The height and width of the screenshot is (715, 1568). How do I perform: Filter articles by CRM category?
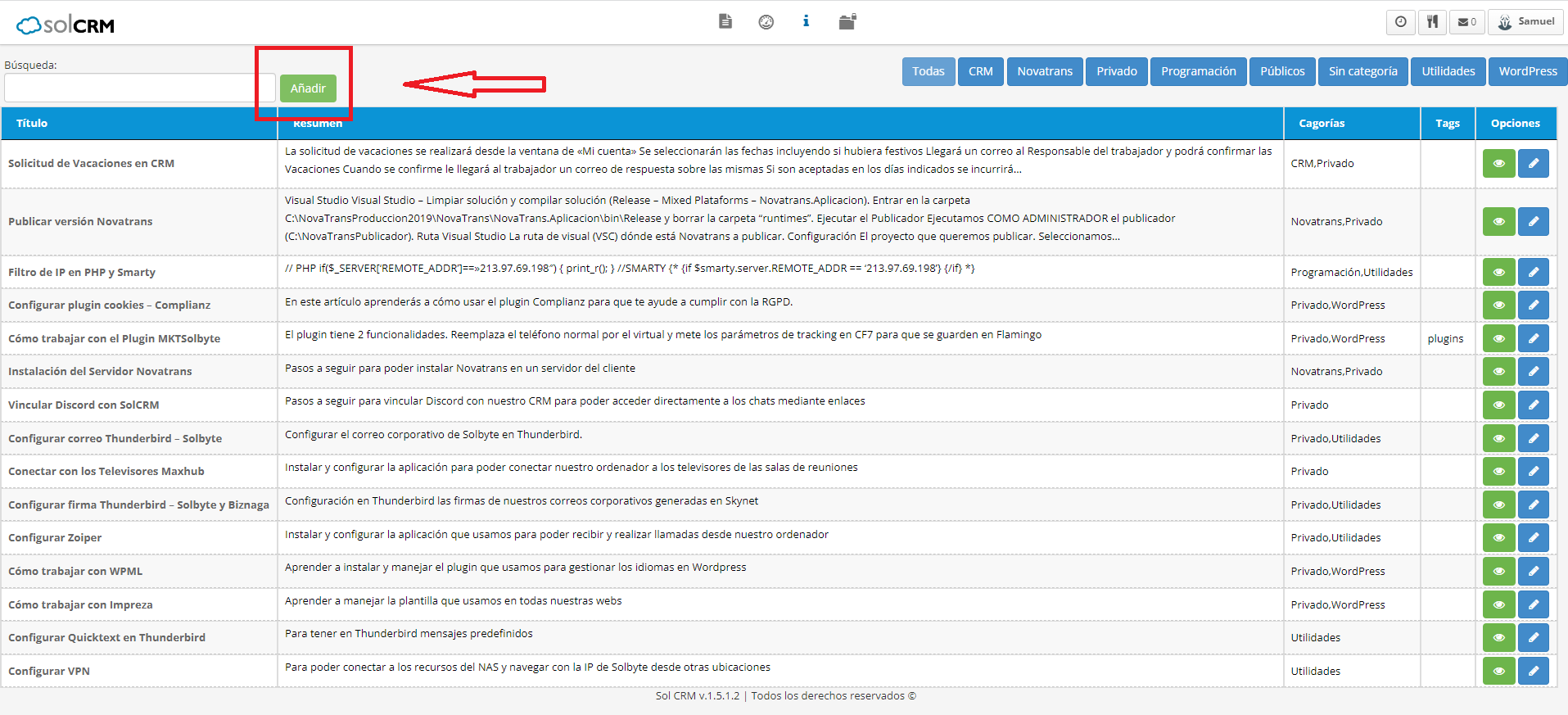tap(981, 71)
